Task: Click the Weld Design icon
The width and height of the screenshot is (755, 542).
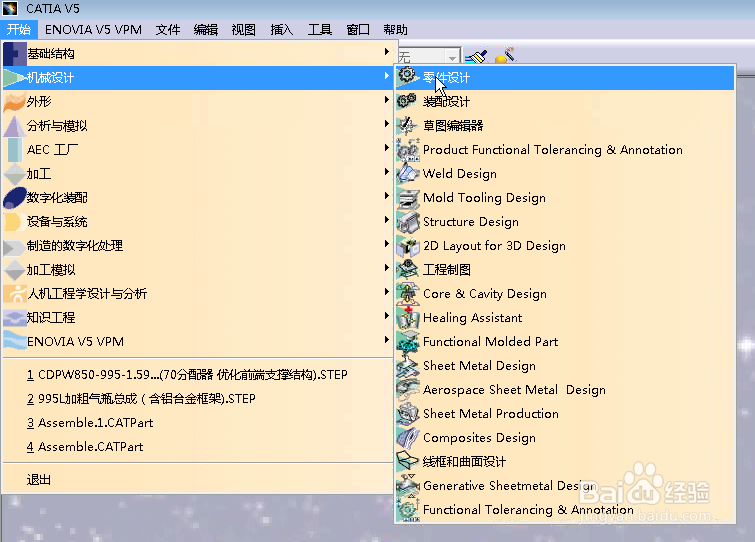Action: point(407,173)
